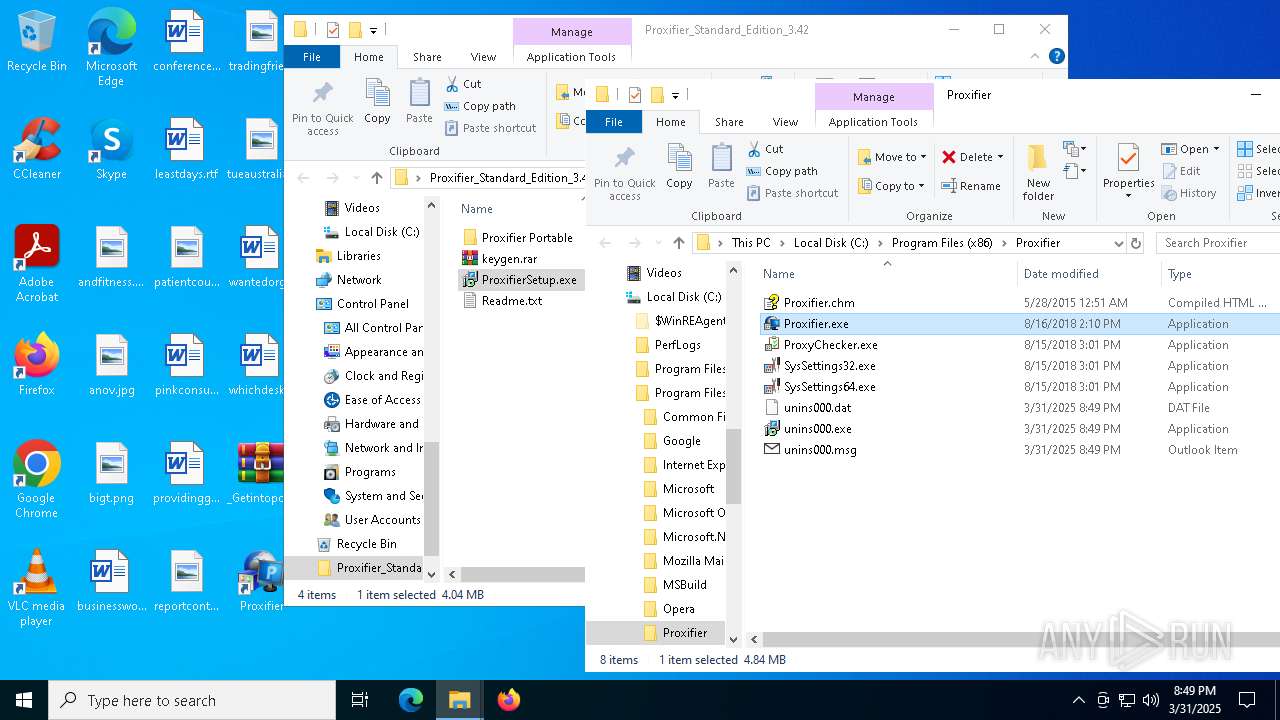Open File menu in Proxifier window

coord(614,122)
